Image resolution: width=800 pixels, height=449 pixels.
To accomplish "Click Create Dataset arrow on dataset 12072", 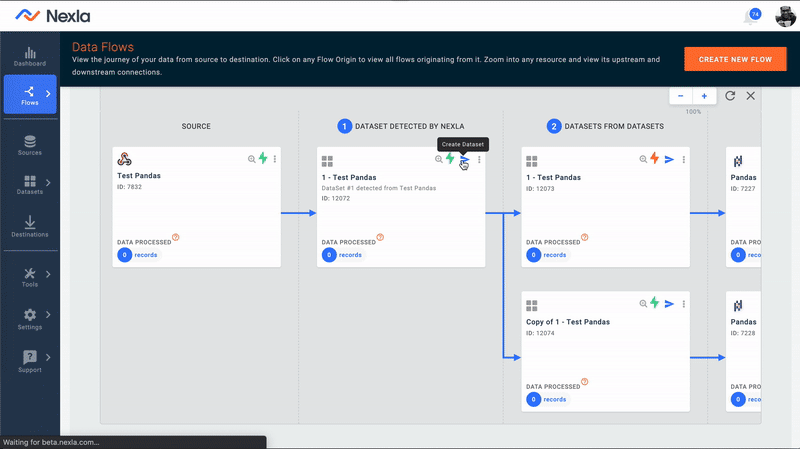I will [x=464, y=160].
